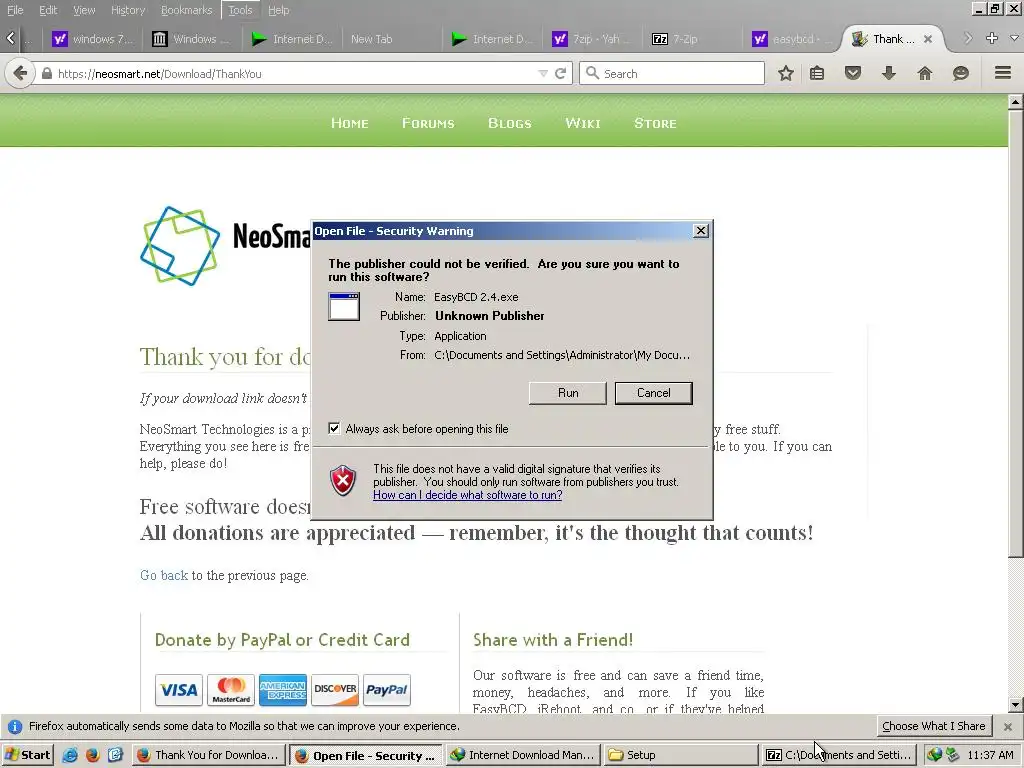Click the Pocket save icon
Screen dimensions: 1024x768
point(852,73)
